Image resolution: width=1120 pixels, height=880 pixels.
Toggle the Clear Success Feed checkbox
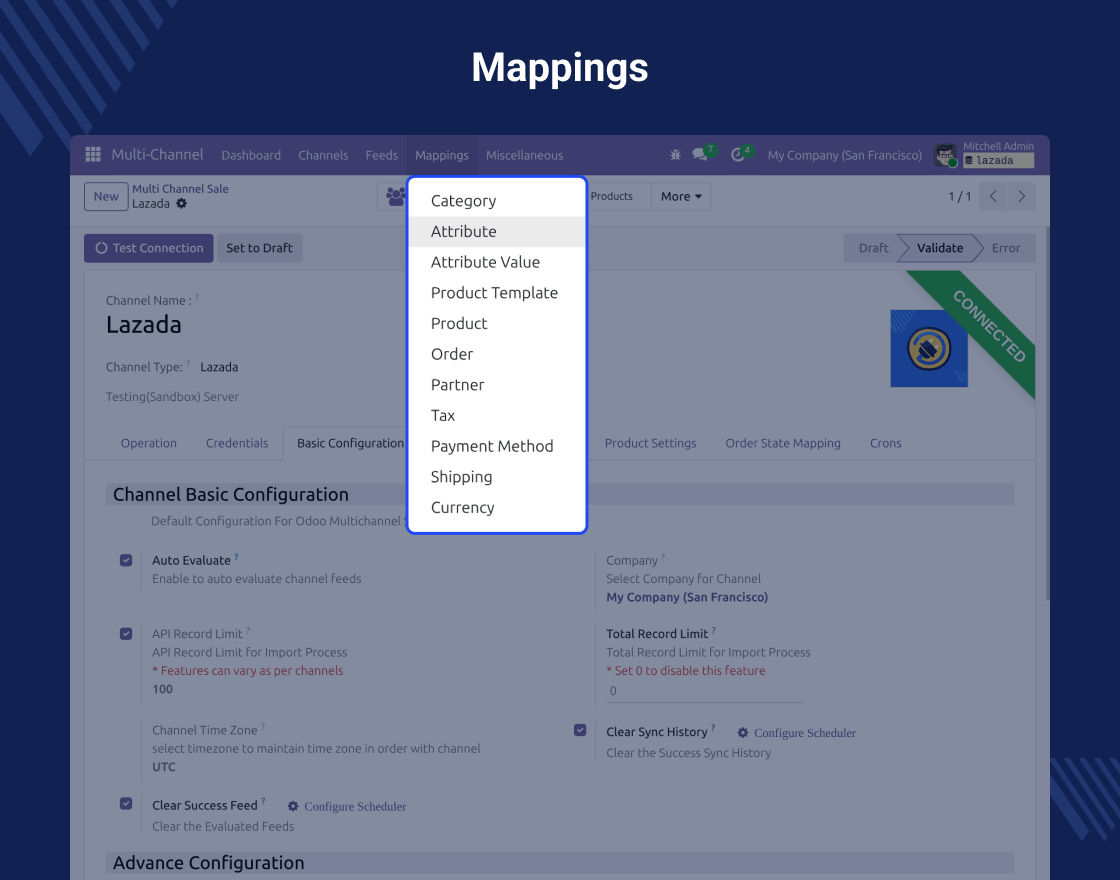[x=126, y=804]
